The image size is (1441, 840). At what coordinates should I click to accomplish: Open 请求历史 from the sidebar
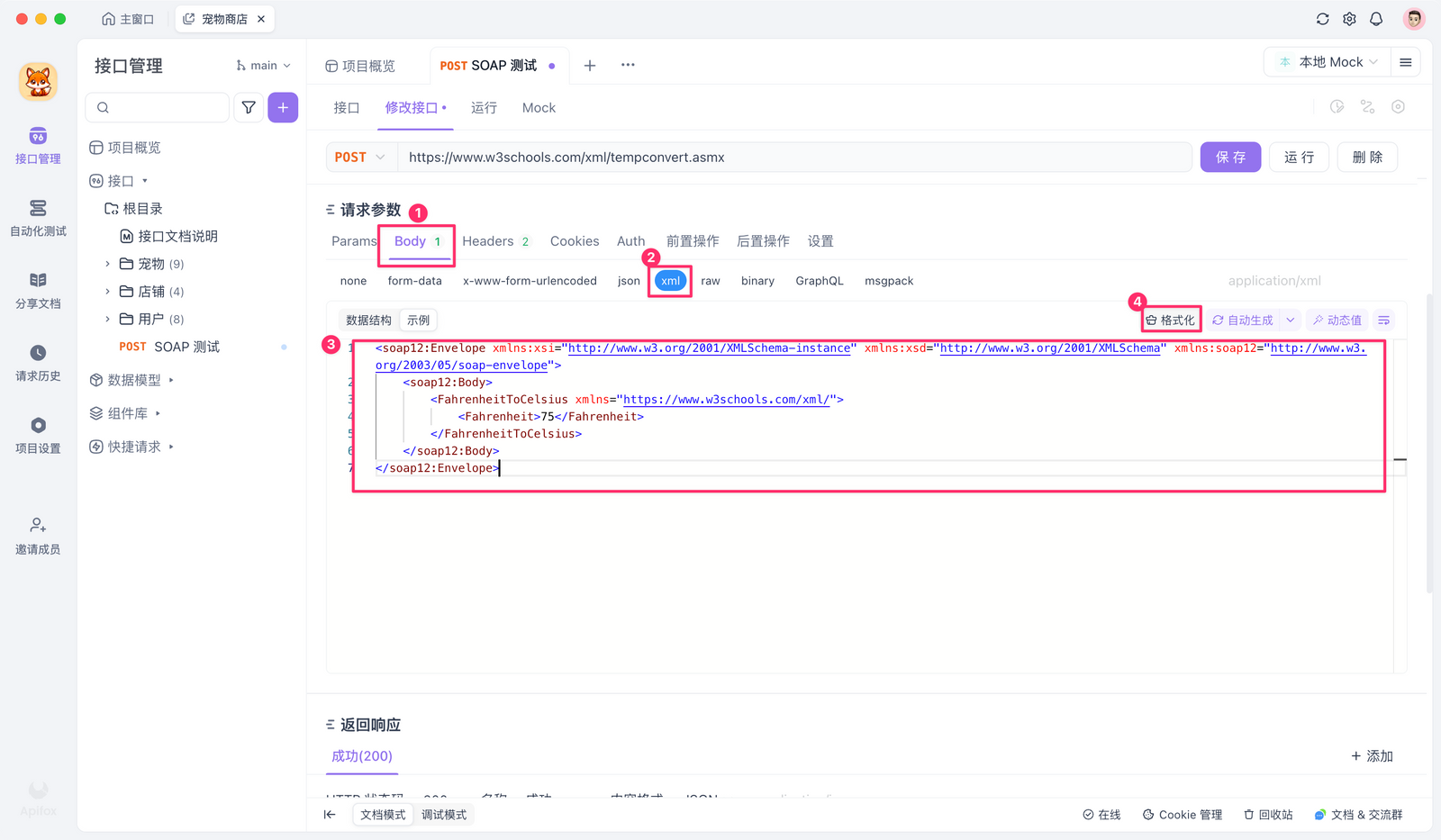(x=38, y=363)
